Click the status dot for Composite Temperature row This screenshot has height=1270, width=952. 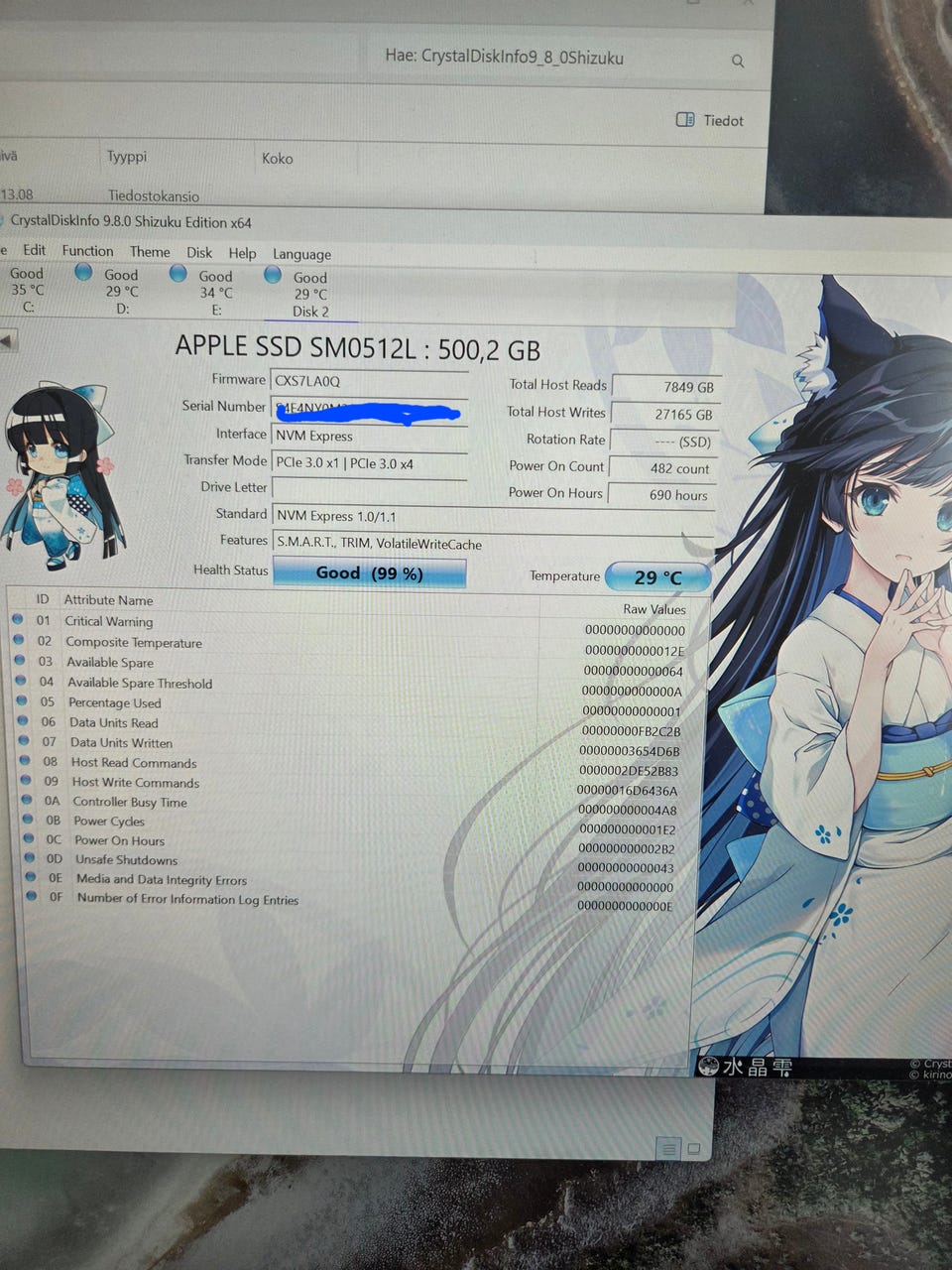tap(18, 640)
